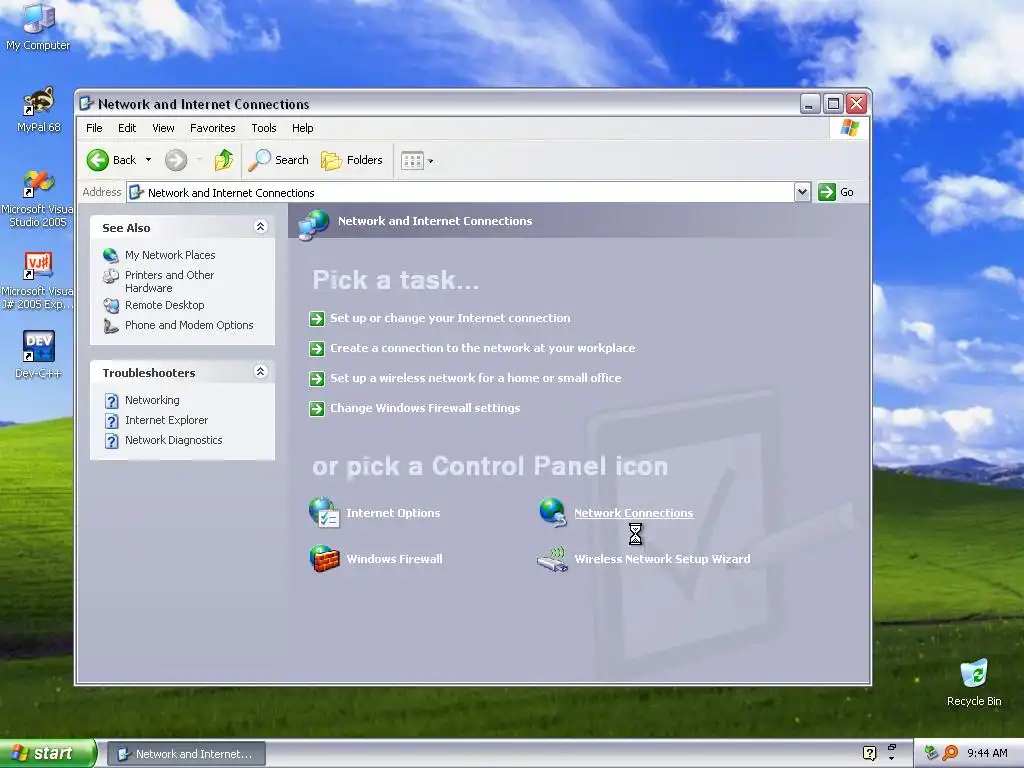The image size is (1024, 768).
Task: Click the Networking troubleshooter question mark icon
Action: [x=112, y=401]
